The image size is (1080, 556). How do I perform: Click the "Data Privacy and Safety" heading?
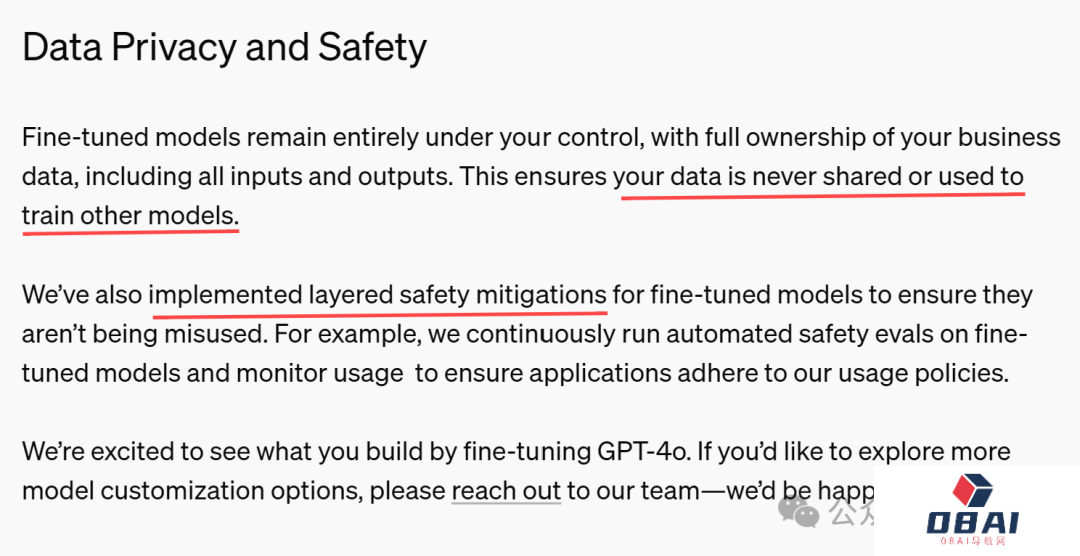pyautogui.click(x=224, y=47)
